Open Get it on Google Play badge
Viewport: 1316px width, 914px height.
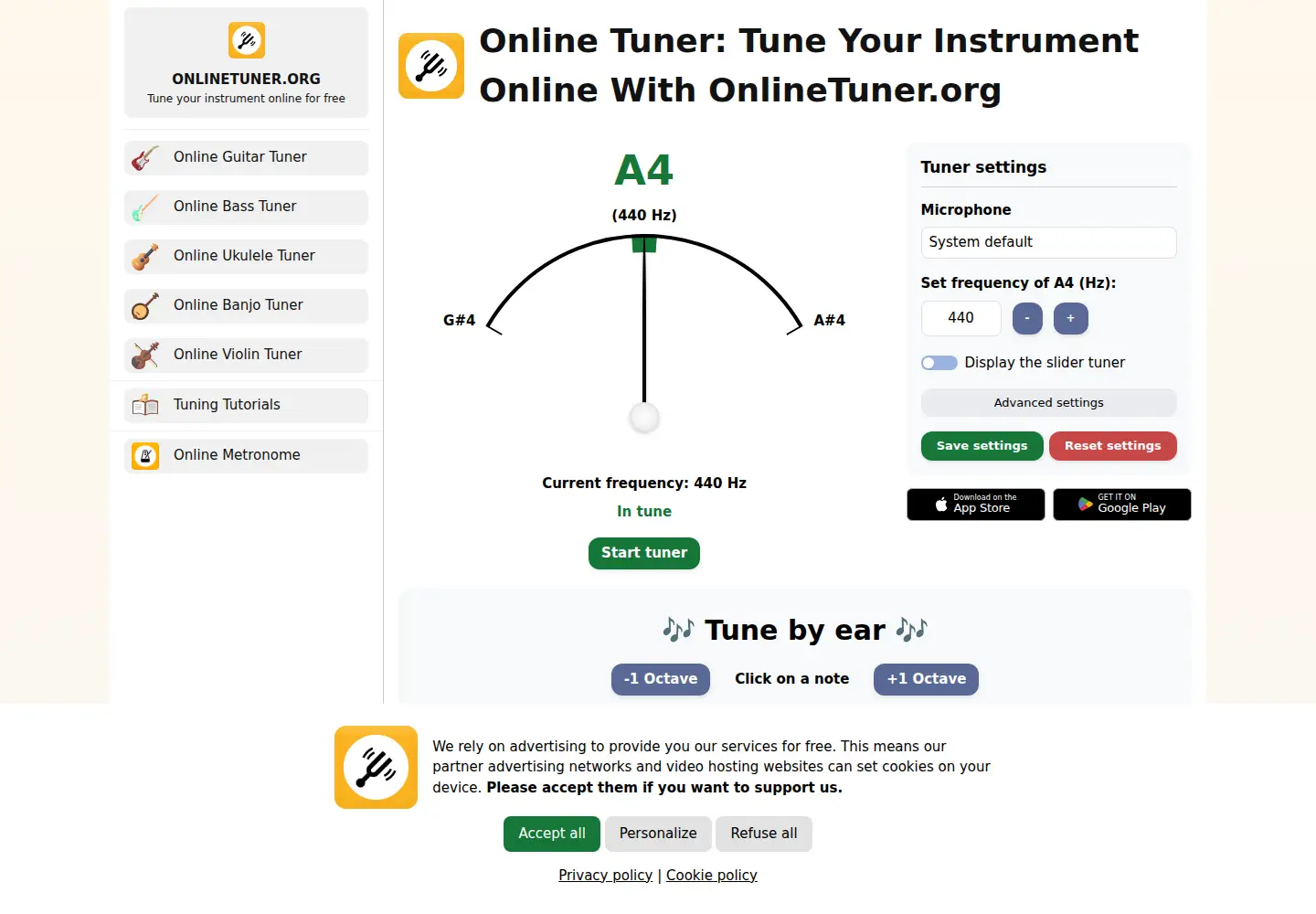coord(1122,505)
